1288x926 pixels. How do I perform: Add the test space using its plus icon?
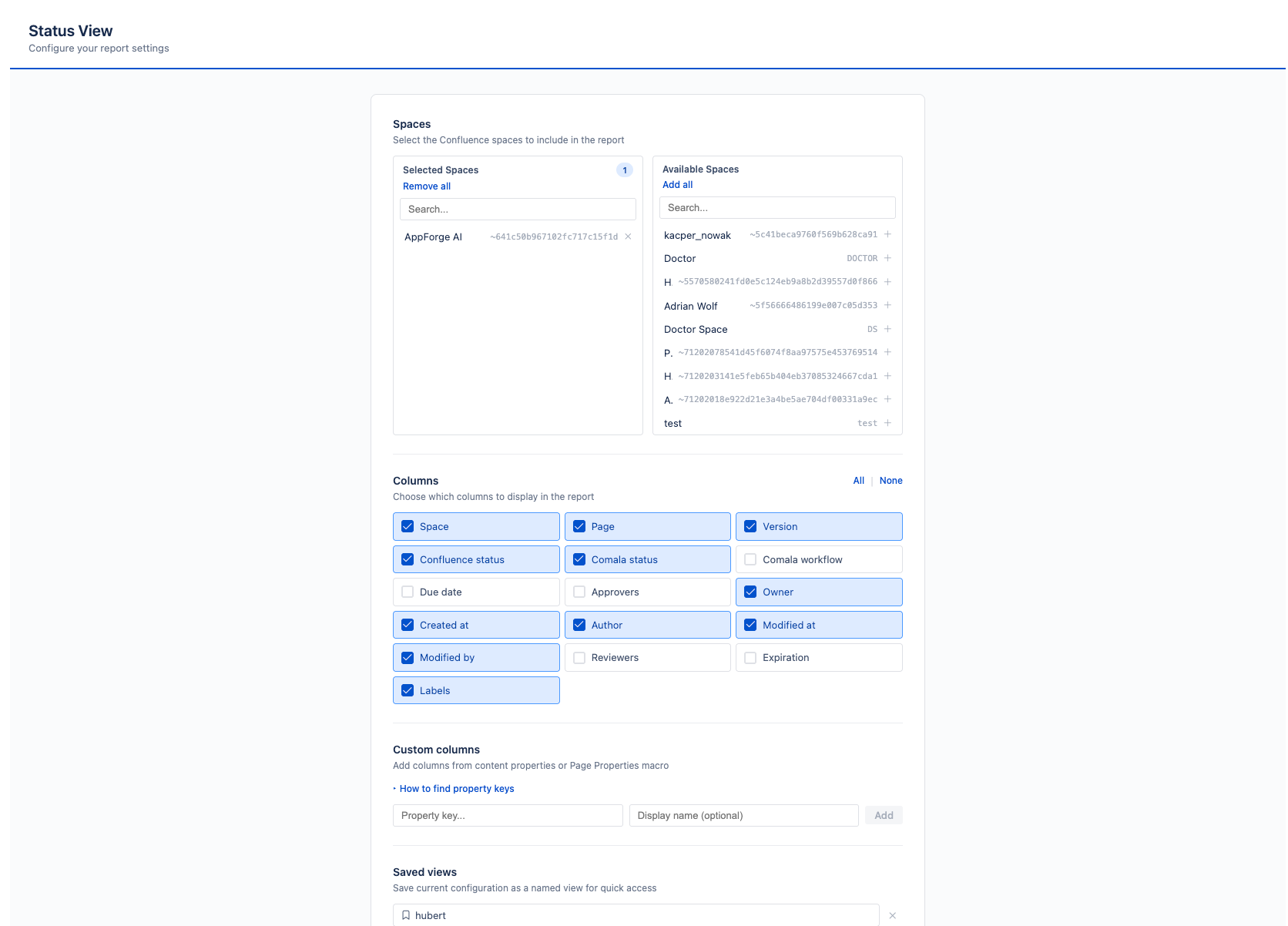(887, 423)
